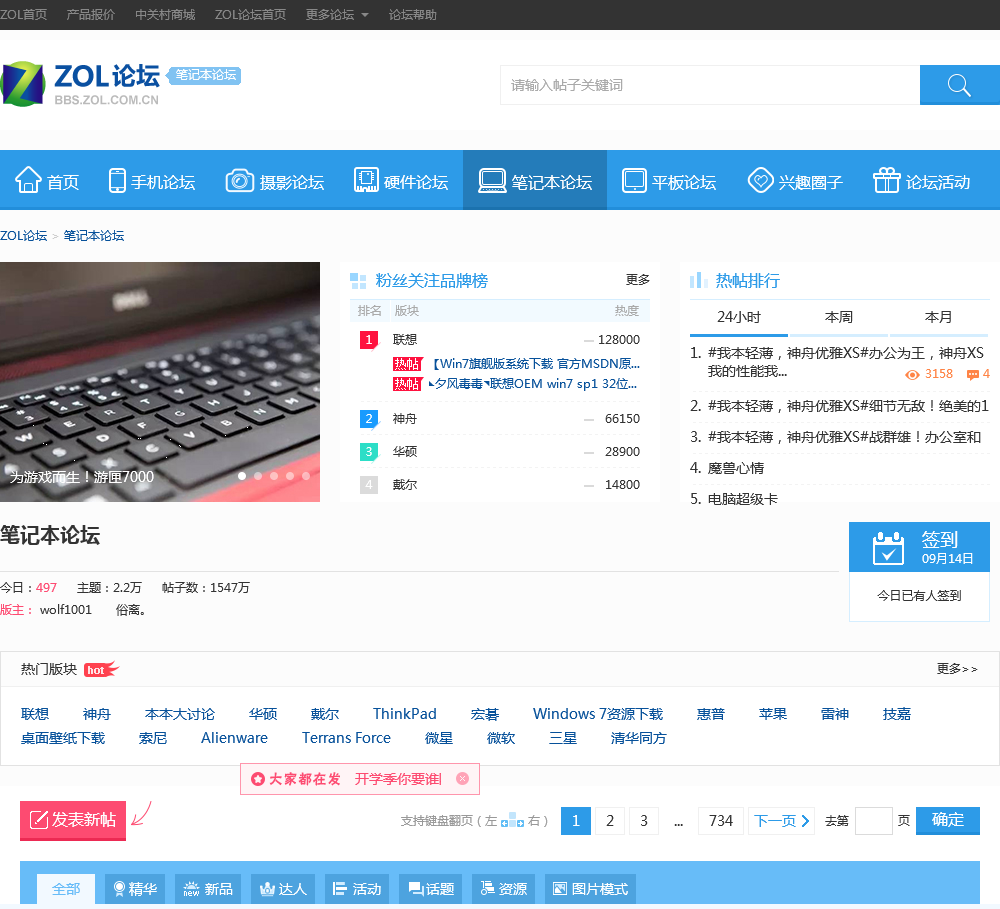The height and width of the screenshot is (909, 1000).
Task: Open the Win7旗舰版系统下载 hot post
Action: point(535,364)
